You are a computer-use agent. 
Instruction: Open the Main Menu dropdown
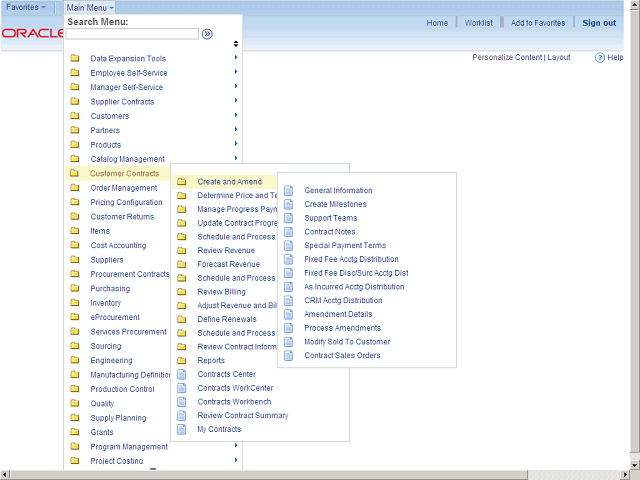point(90,8)
